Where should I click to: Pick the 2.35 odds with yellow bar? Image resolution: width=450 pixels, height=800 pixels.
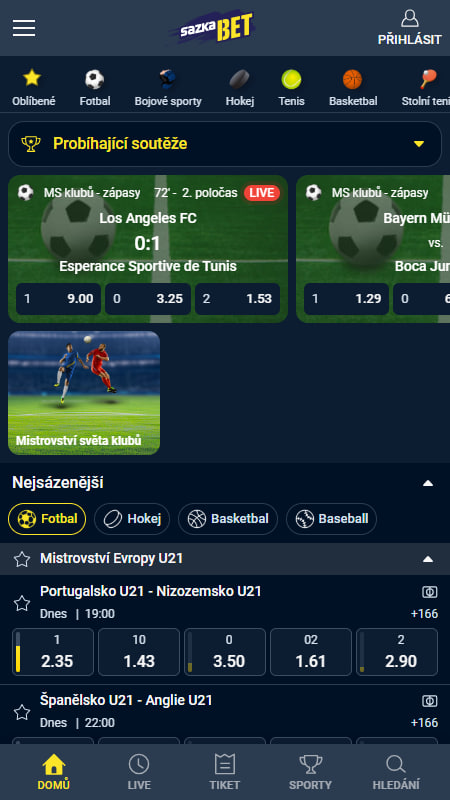coord(53,652)
